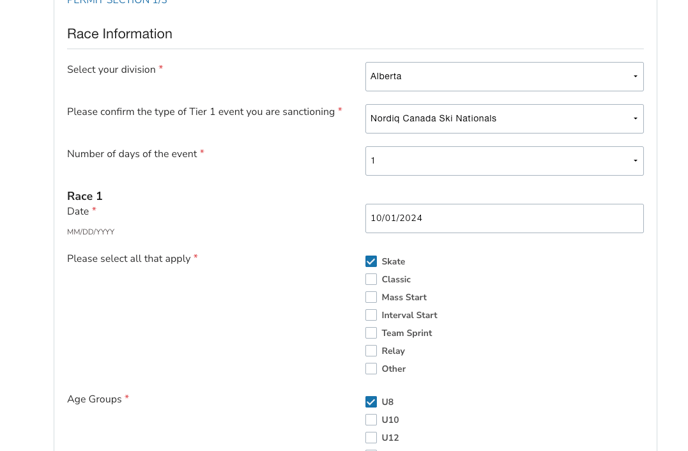Open the division dropdown showing Alberta

tap(503, 77)
